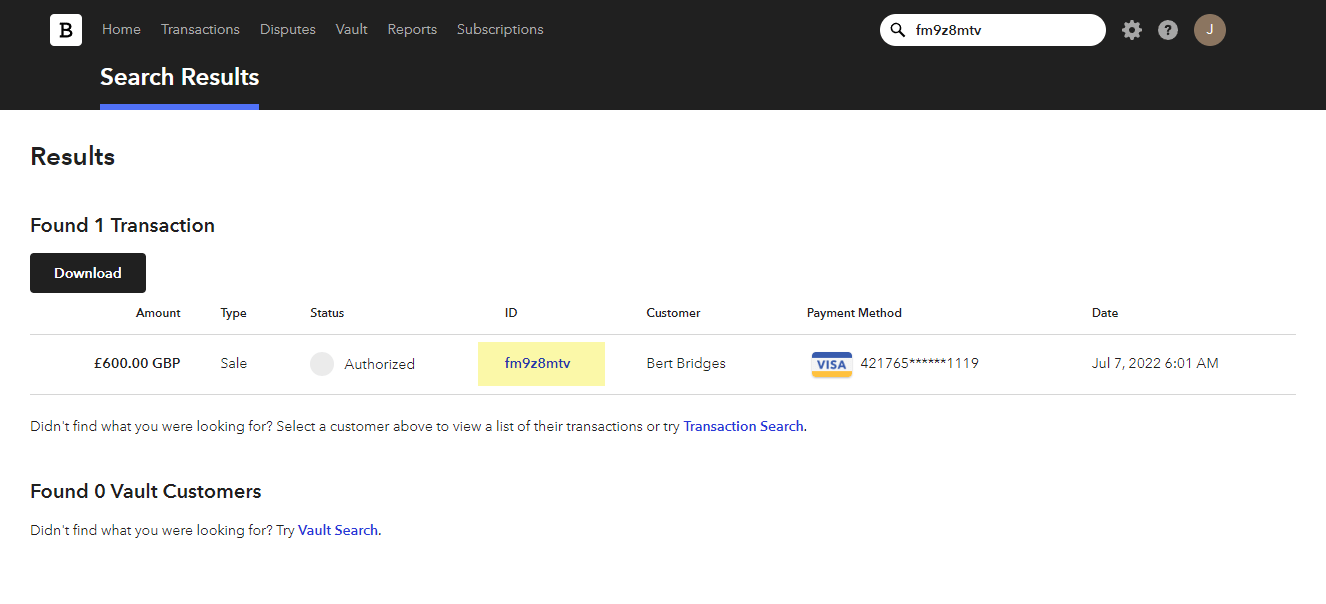Open the help question mark icon
This screenshot has height=604, width=1326.
1168,30
